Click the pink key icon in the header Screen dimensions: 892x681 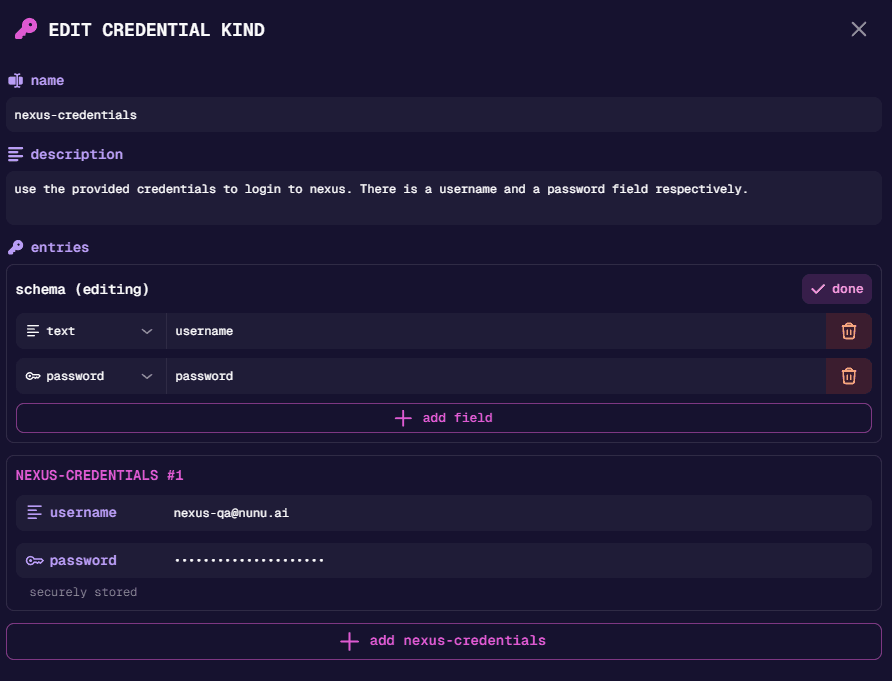pyautogui.click(x=26, y=29)
